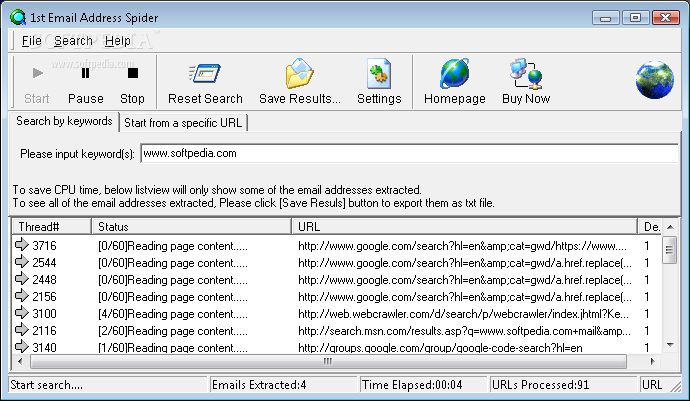Click the list scroll up arrow
690x401 pixels.
pos(670,227)
